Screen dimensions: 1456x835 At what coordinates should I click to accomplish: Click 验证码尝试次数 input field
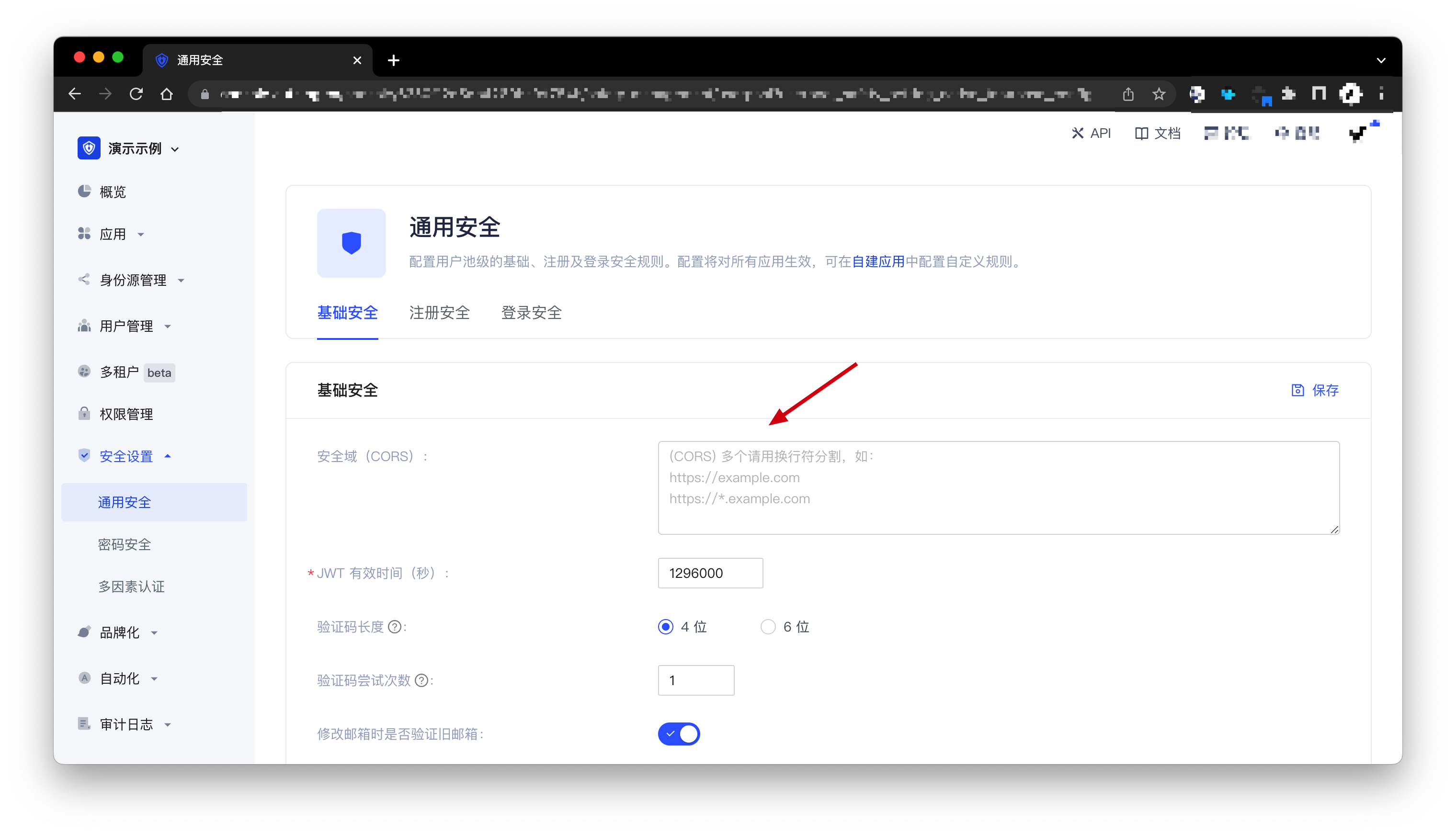pyautogui.click(x=696, y=681)
